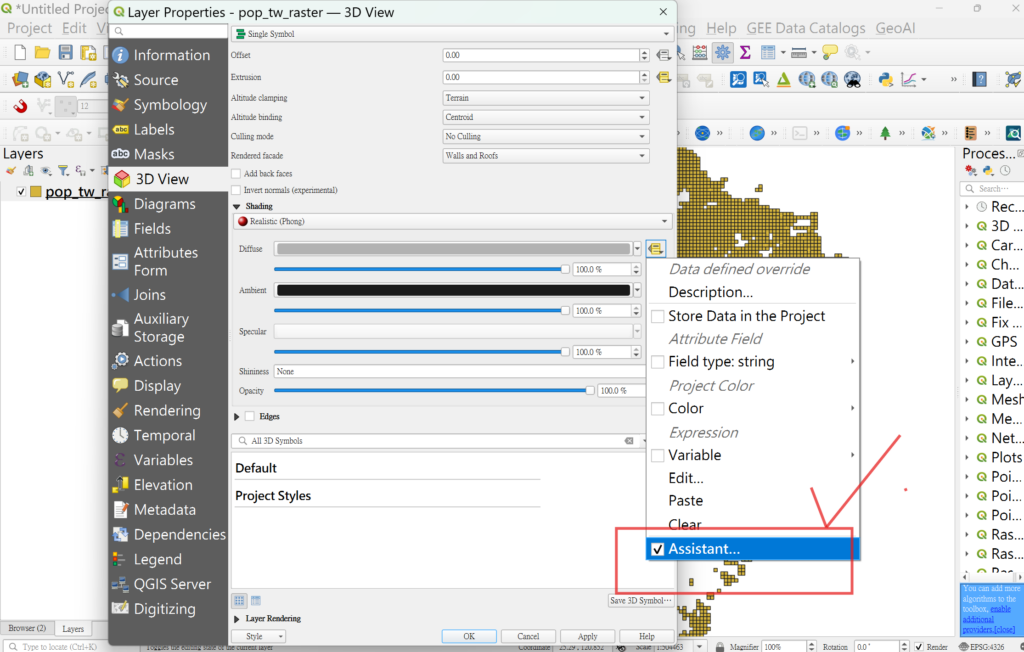Open Altitude binding Centroid dropdown
The image size is (1024, 652).
(545, 117)
